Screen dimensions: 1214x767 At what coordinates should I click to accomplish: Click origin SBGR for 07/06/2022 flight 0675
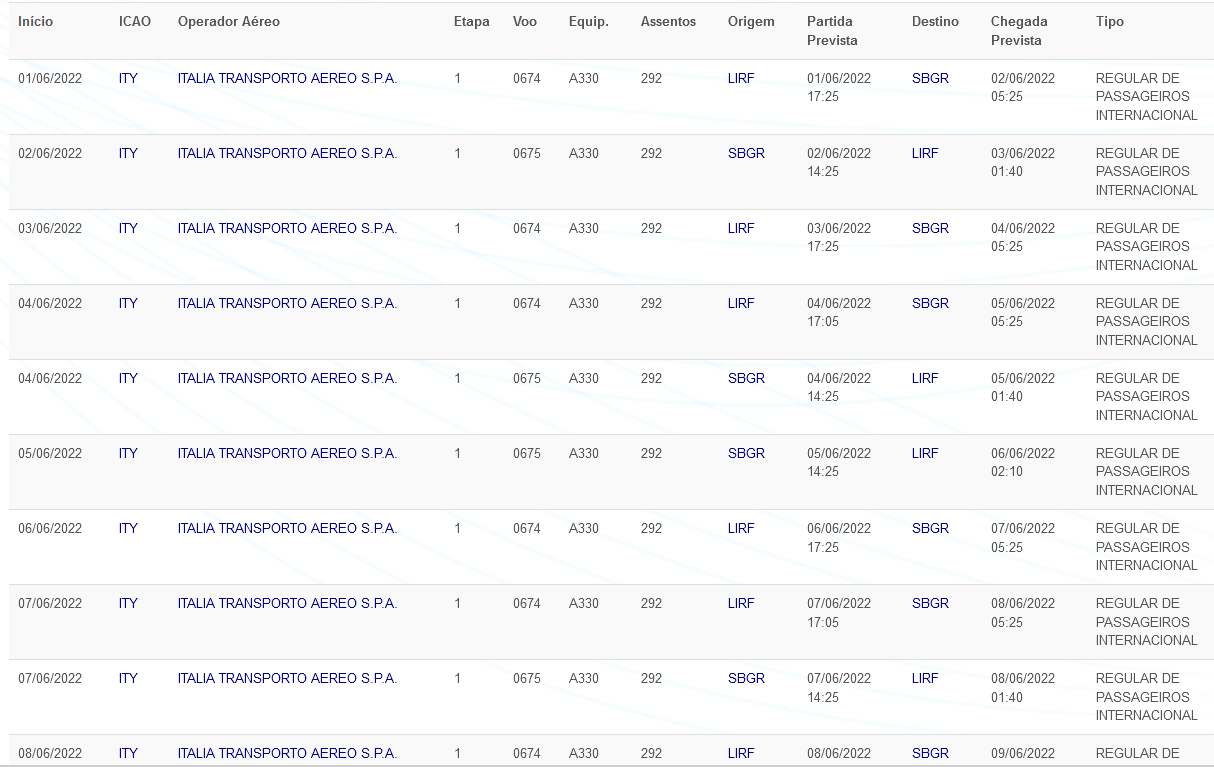tap(746, 678)
